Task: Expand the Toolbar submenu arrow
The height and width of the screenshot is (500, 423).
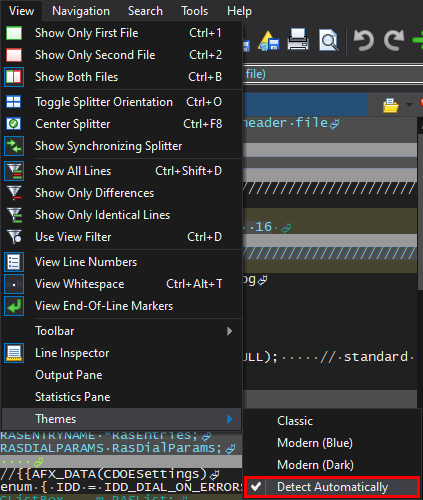Action: pos(229,331)
